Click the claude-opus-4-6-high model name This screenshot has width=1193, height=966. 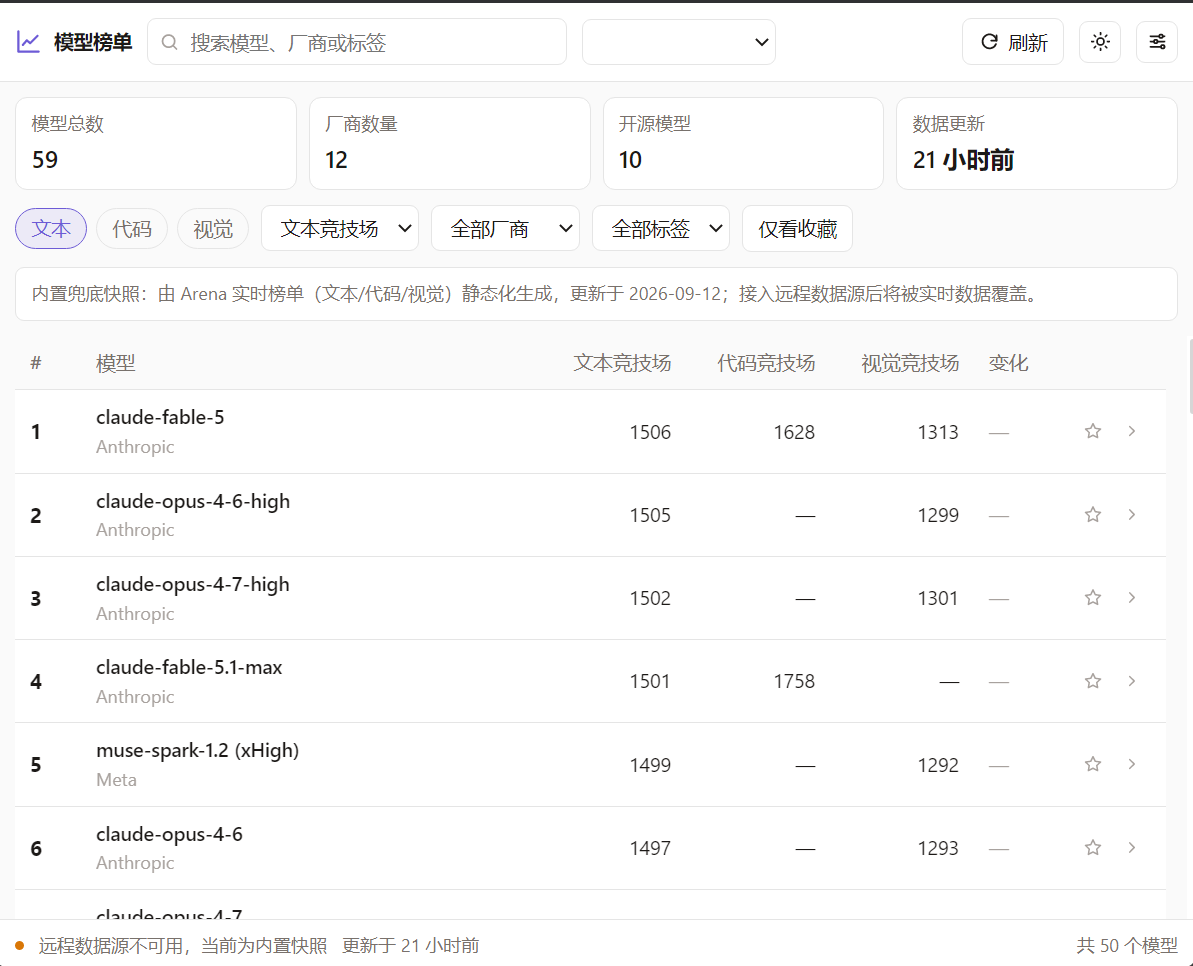tap(193, 501)
